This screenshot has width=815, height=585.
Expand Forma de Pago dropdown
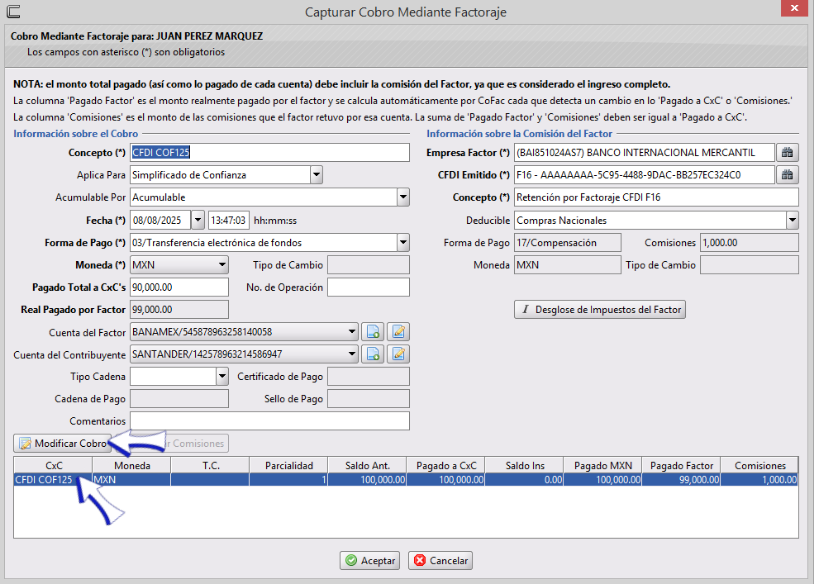[403, 243]
